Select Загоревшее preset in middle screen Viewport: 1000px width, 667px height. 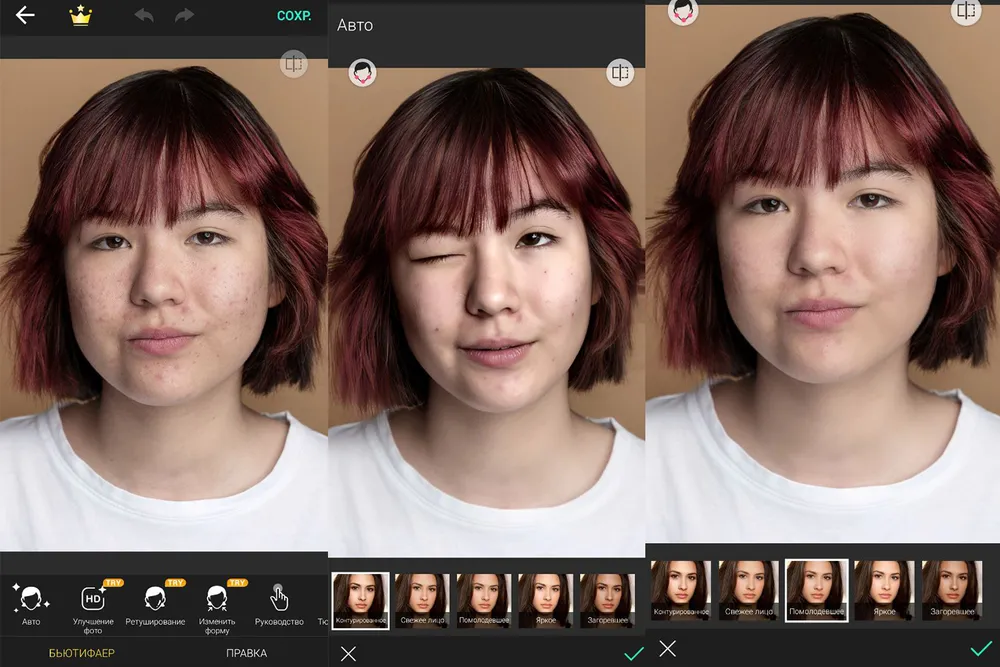point(607,601)
